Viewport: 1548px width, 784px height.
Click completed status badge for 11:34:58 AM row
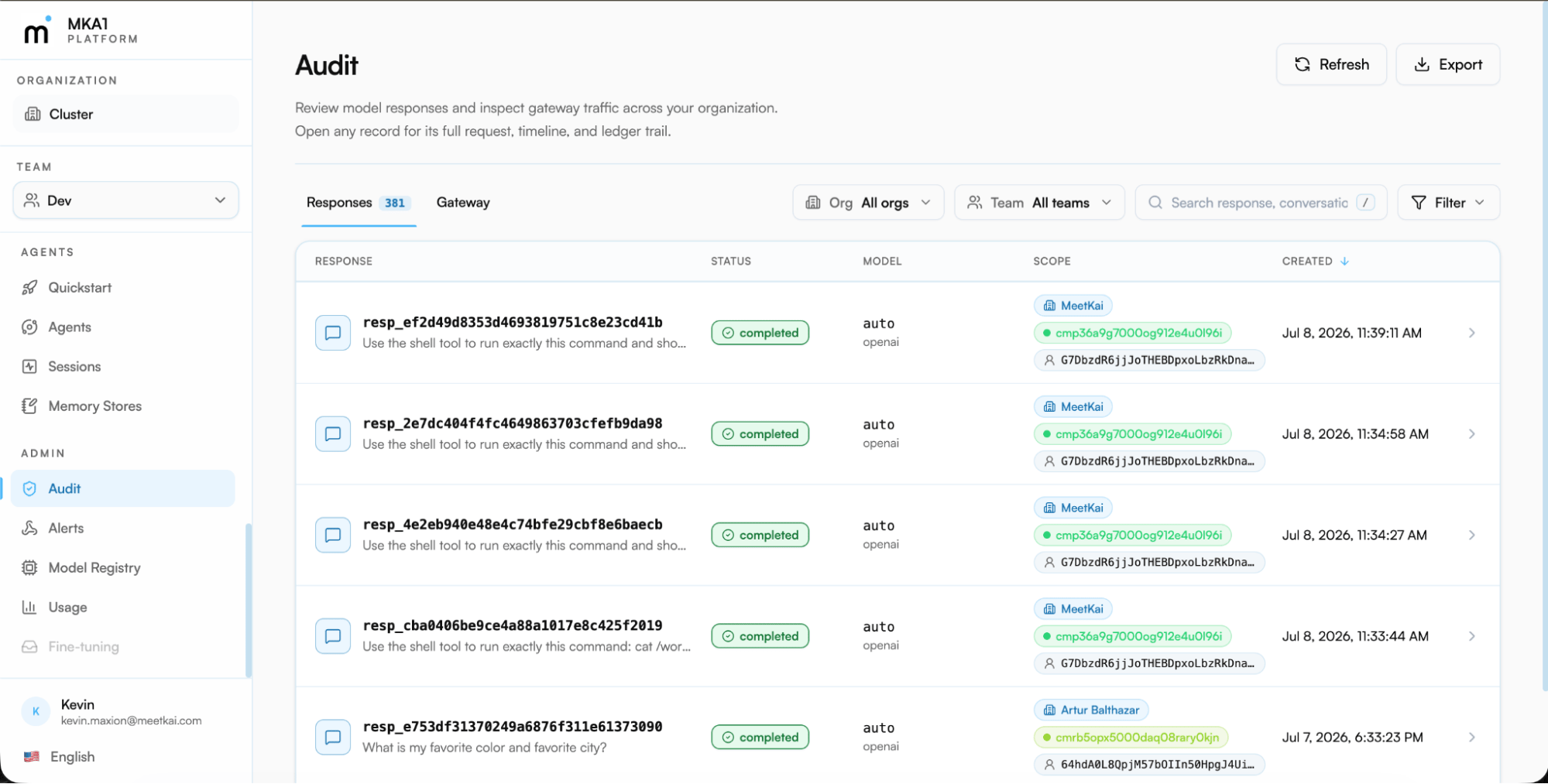point(760,434)
